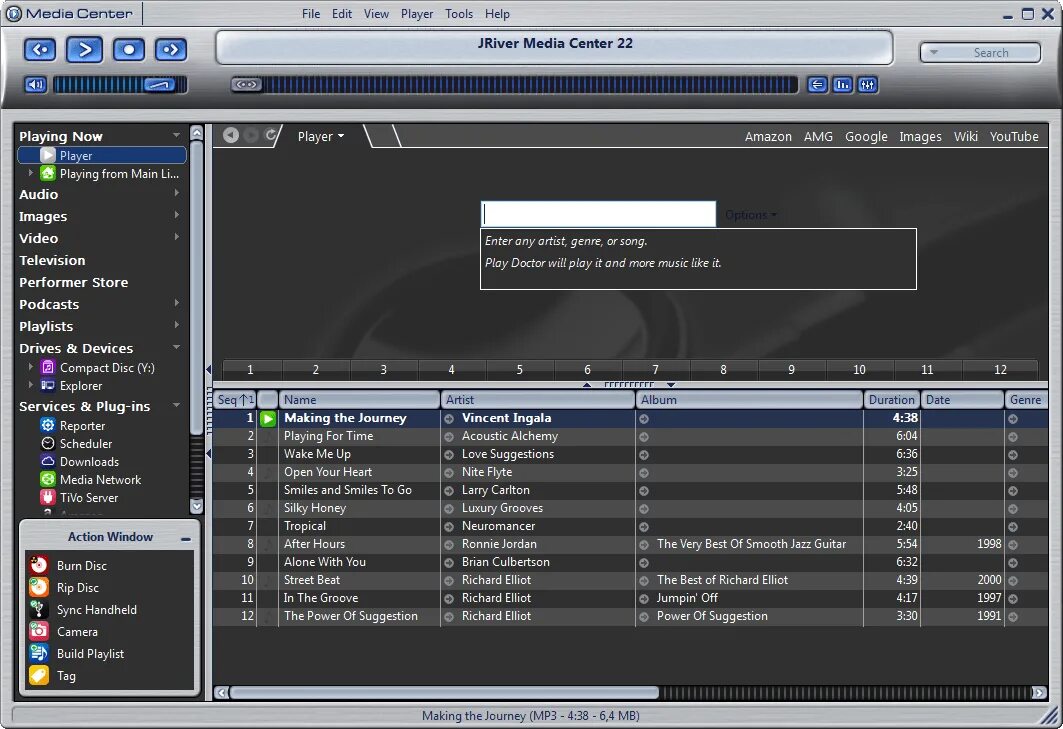Click the link icon before Vincent Ingala
The image size is (1063, 729).
449,419
